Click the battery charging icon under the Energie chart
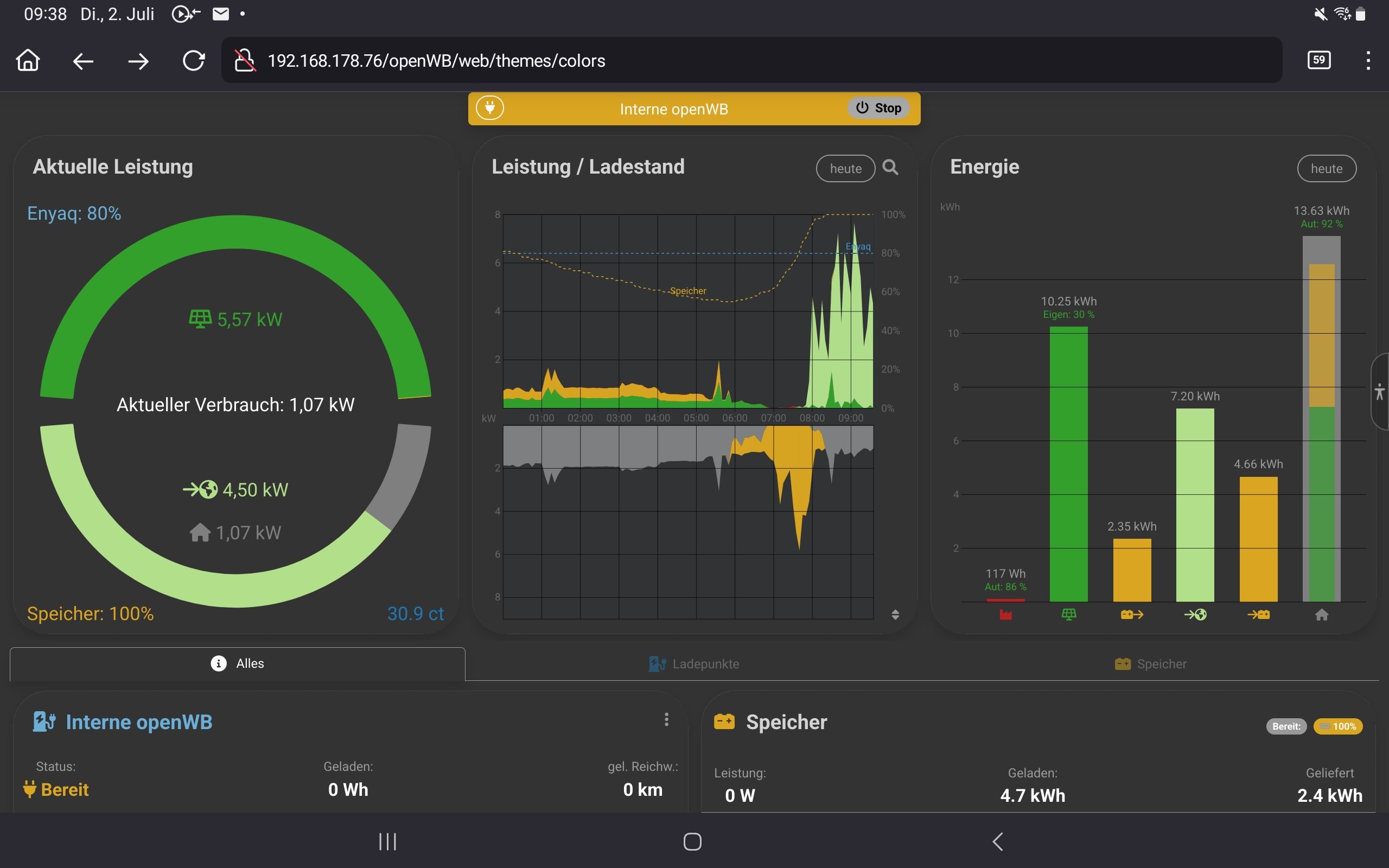1389x868 pixels. pyautogui.click(x=1258, y=615)
